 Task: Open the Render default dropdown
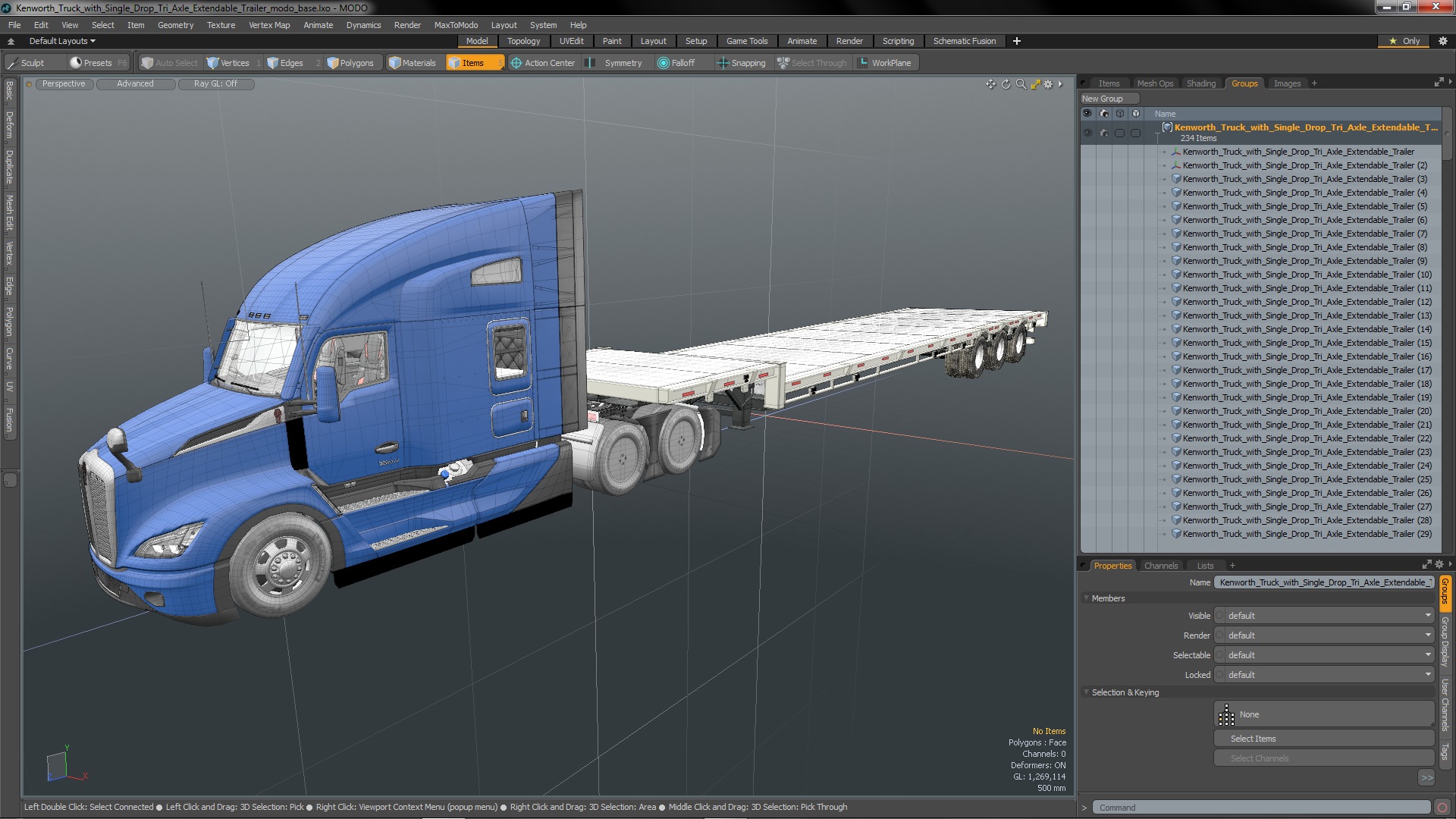1324,635
